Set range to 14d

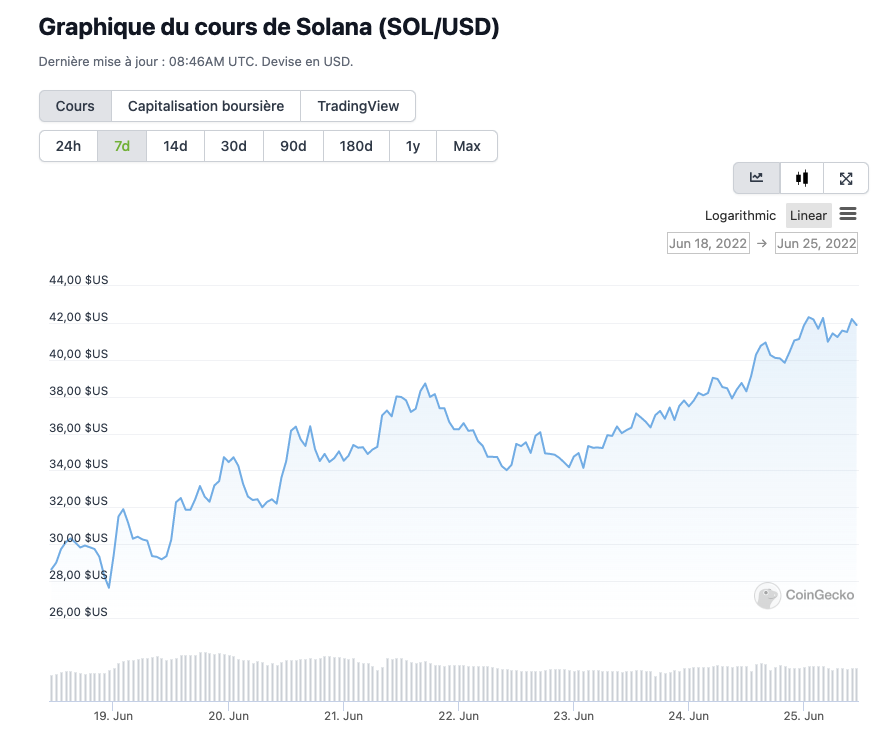coord(176,146)
